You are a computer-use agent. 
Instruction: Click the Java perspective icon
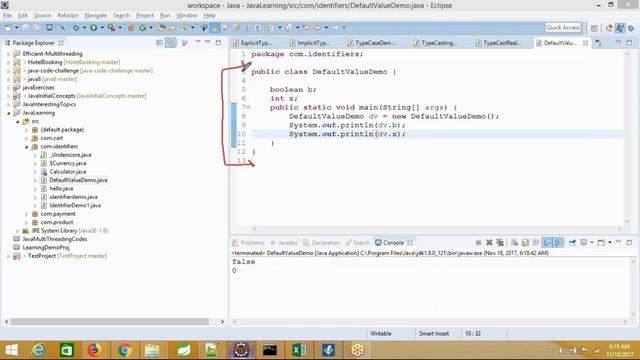pyautogui.click(x=620, y=28)
